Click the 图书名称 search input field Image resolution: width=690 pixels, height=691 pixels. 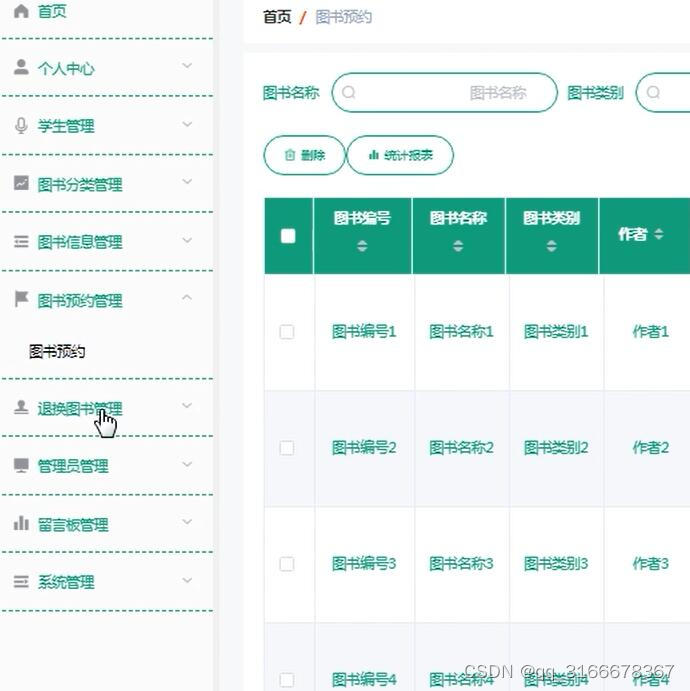coord(445,93)
